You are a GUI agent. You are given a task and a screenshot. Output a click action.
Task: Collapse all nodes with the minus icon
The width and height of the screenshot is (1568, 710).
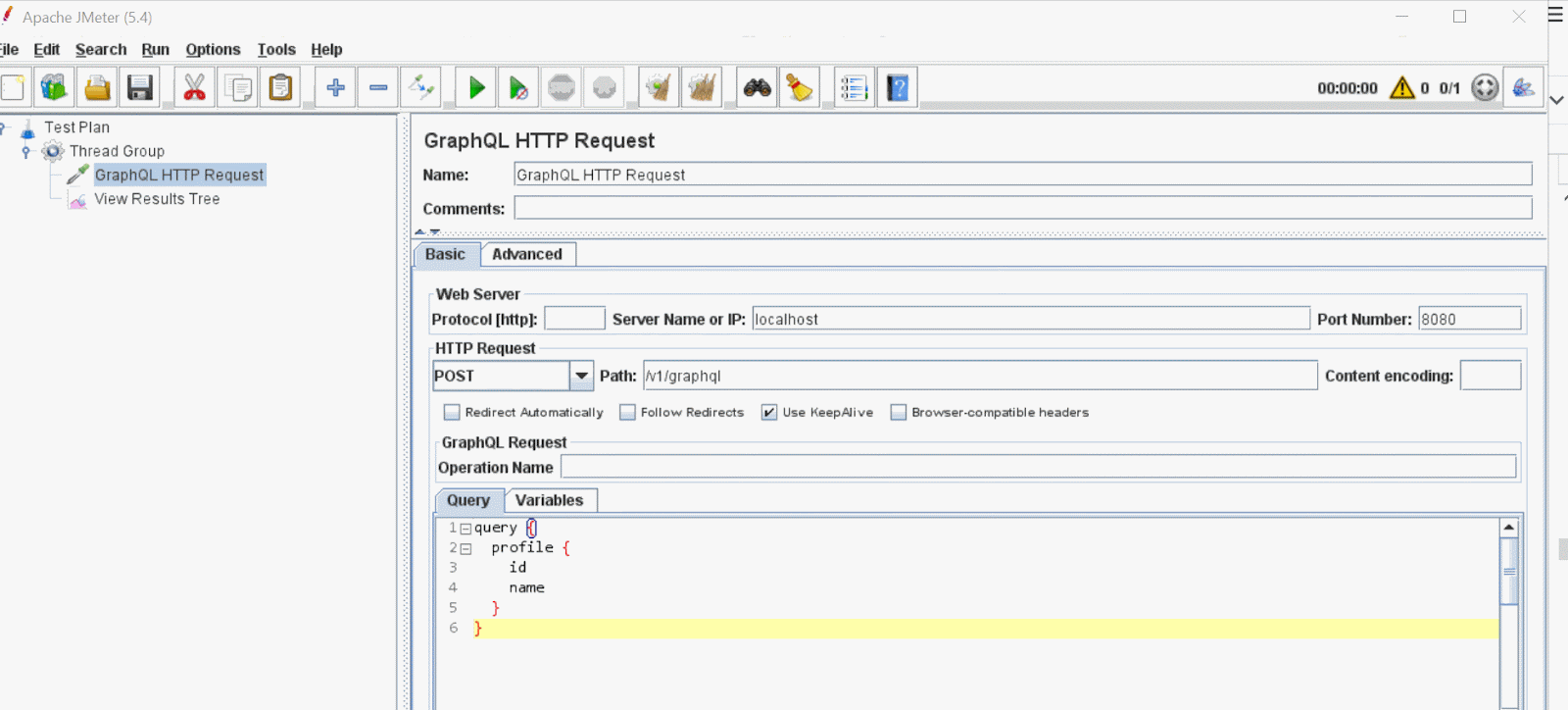[378, 88]
